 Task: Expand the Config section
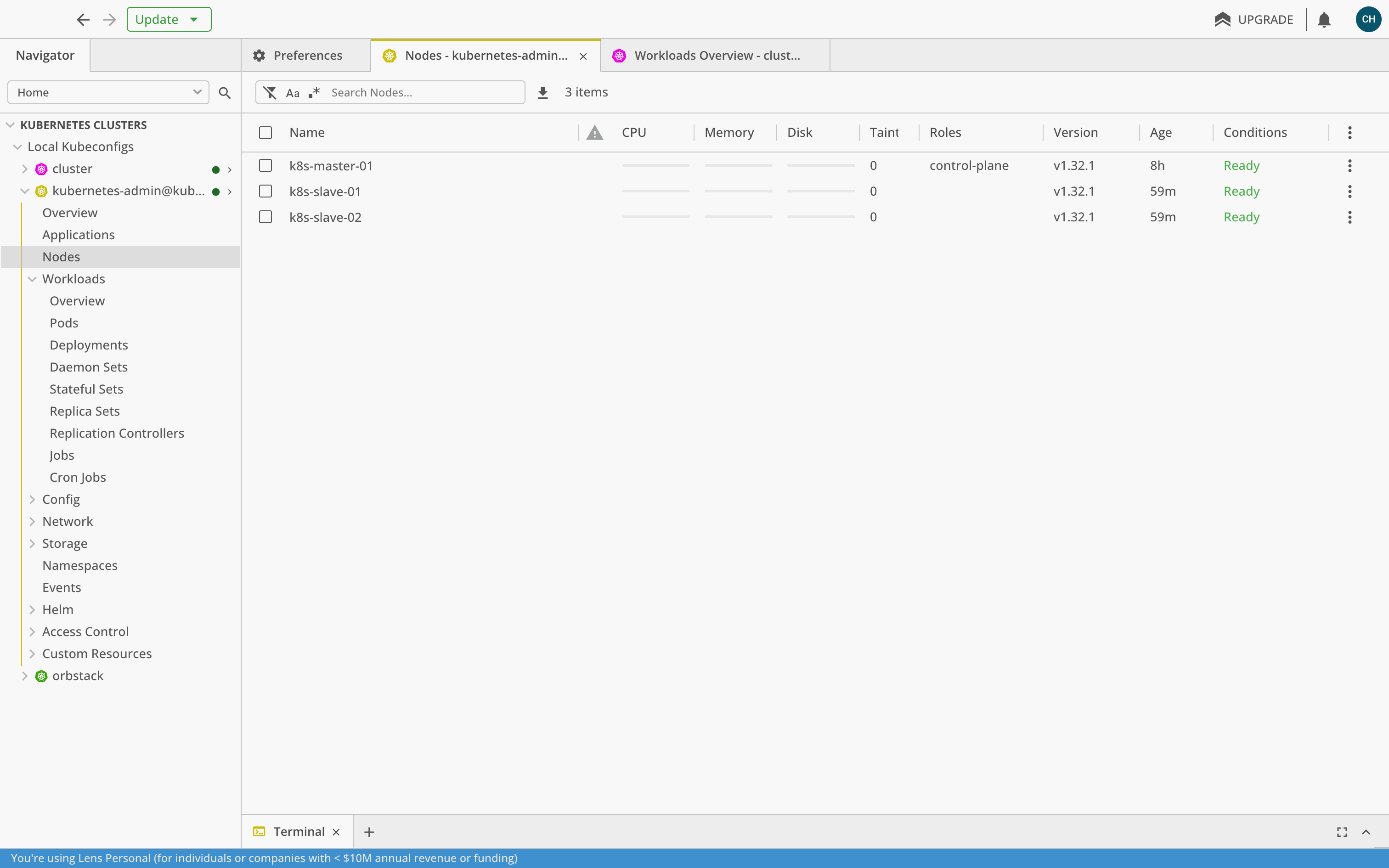(32, 500)
